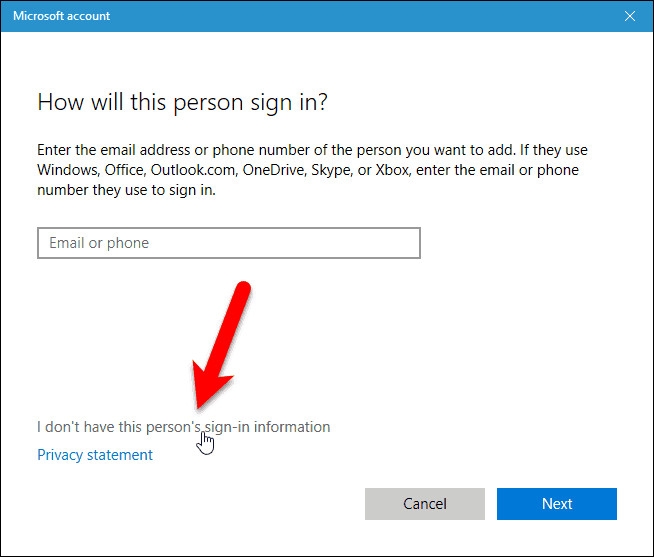Click "I don't have this person's sign-in information"
The width and height of the screenshot is (654, 558).
[183, 427]
